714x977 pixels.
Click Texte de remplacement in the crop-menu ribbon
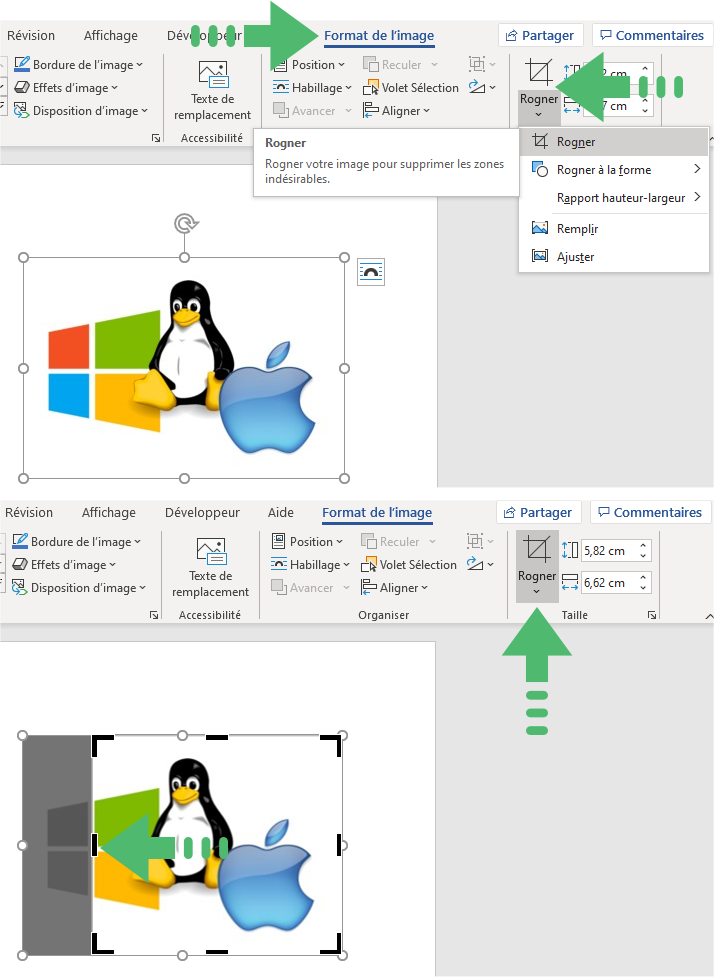(x=212, y=90)
